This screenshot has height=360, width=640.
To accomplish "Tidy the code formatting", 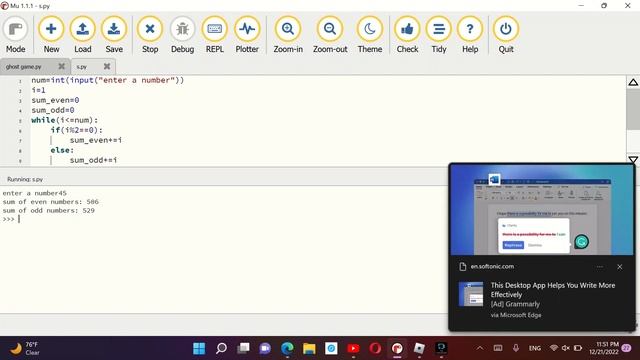I will click(439, 35).
